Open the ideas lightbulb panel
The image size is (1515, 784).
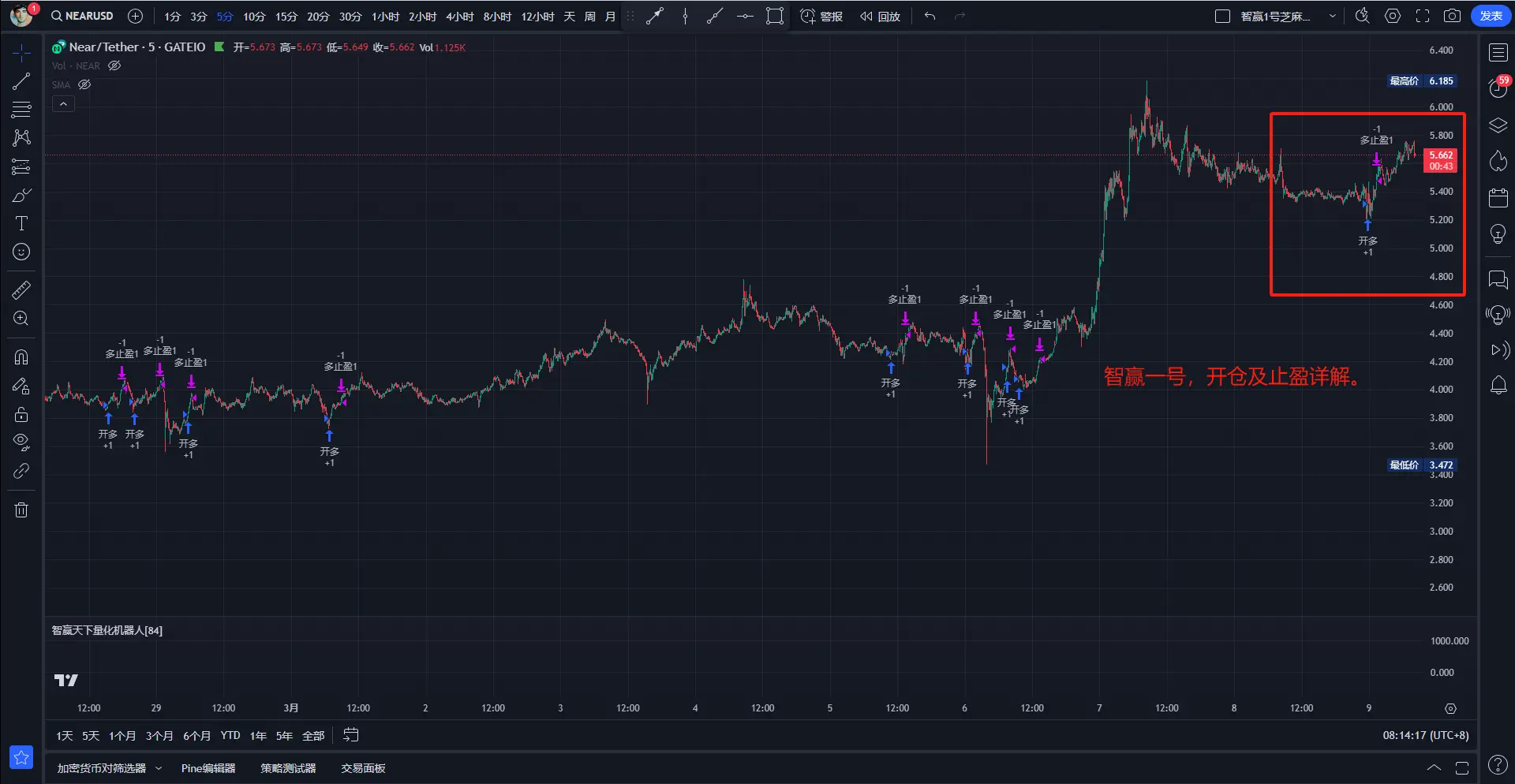[x=1498, y=234]
